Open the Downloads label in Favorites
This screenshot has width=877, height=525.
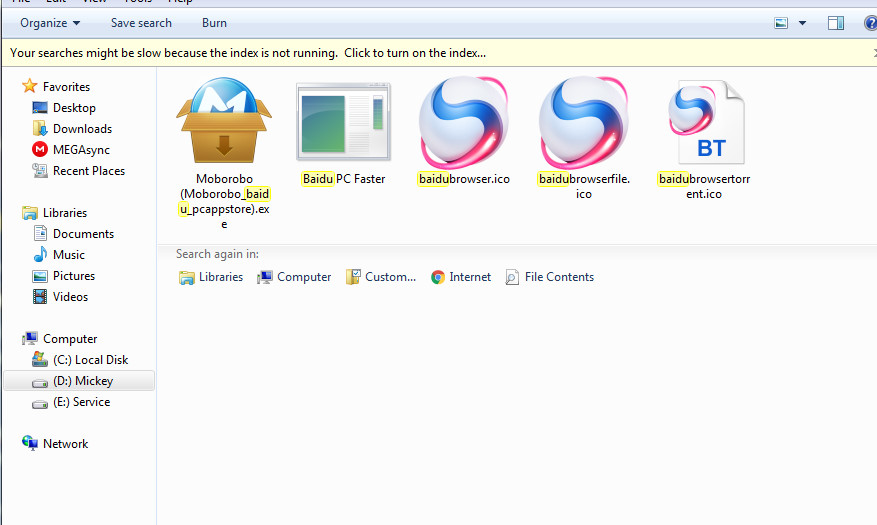[82, 129]
